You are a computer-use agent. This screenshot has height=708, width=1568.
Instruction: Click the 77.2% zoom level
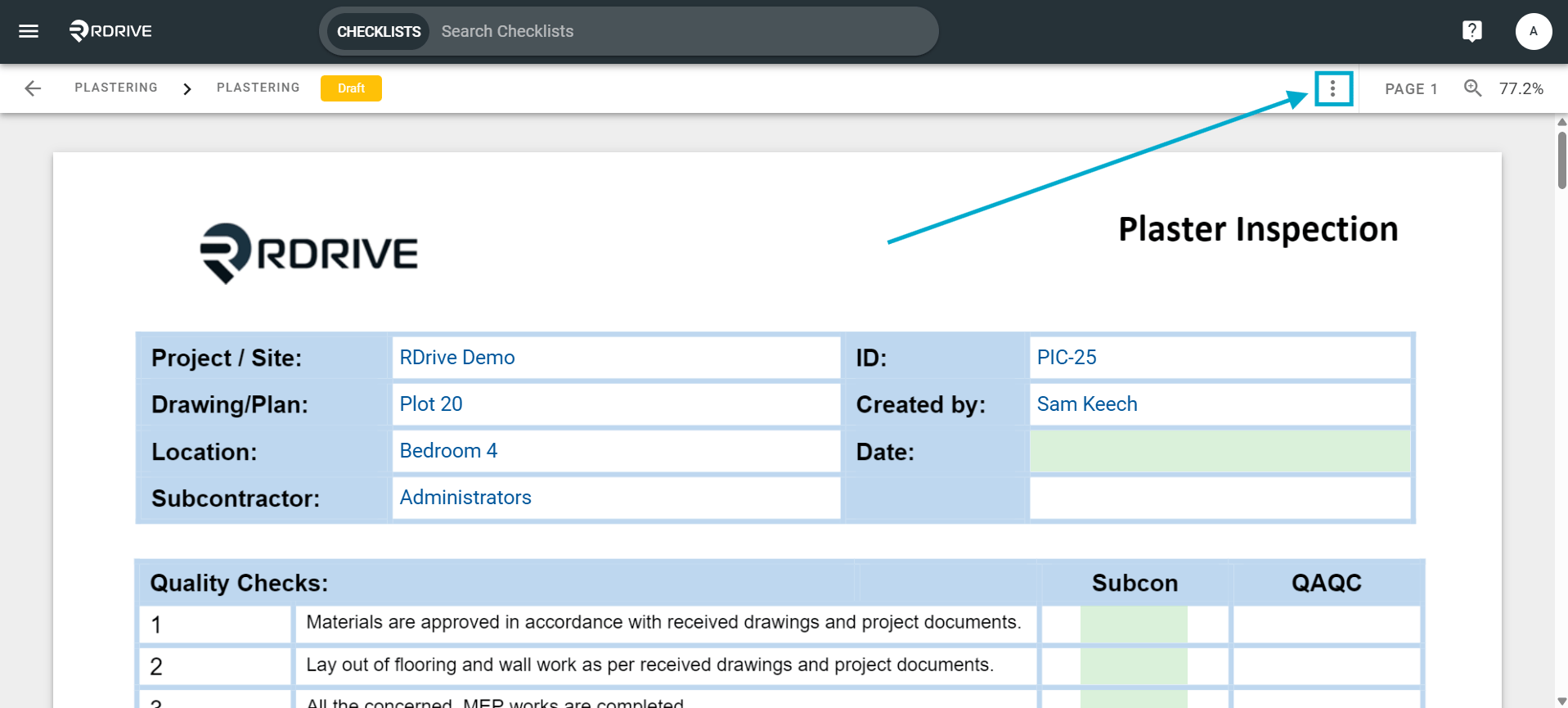[1521, 88]
